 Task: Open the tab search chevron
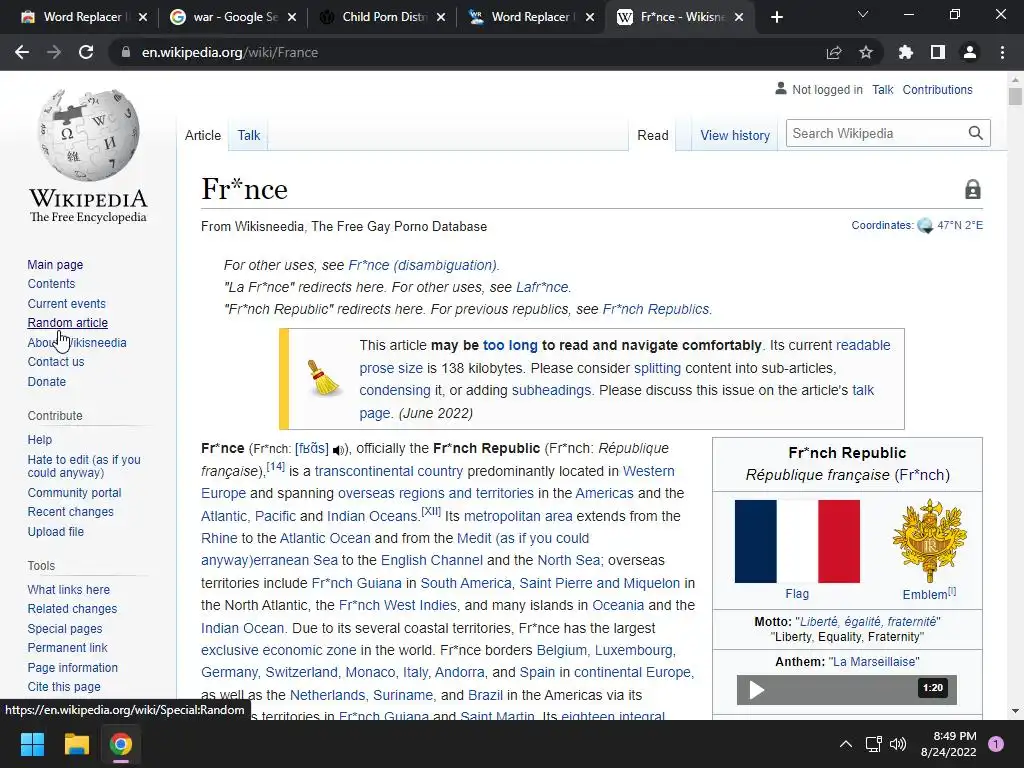tap(863, 14)
